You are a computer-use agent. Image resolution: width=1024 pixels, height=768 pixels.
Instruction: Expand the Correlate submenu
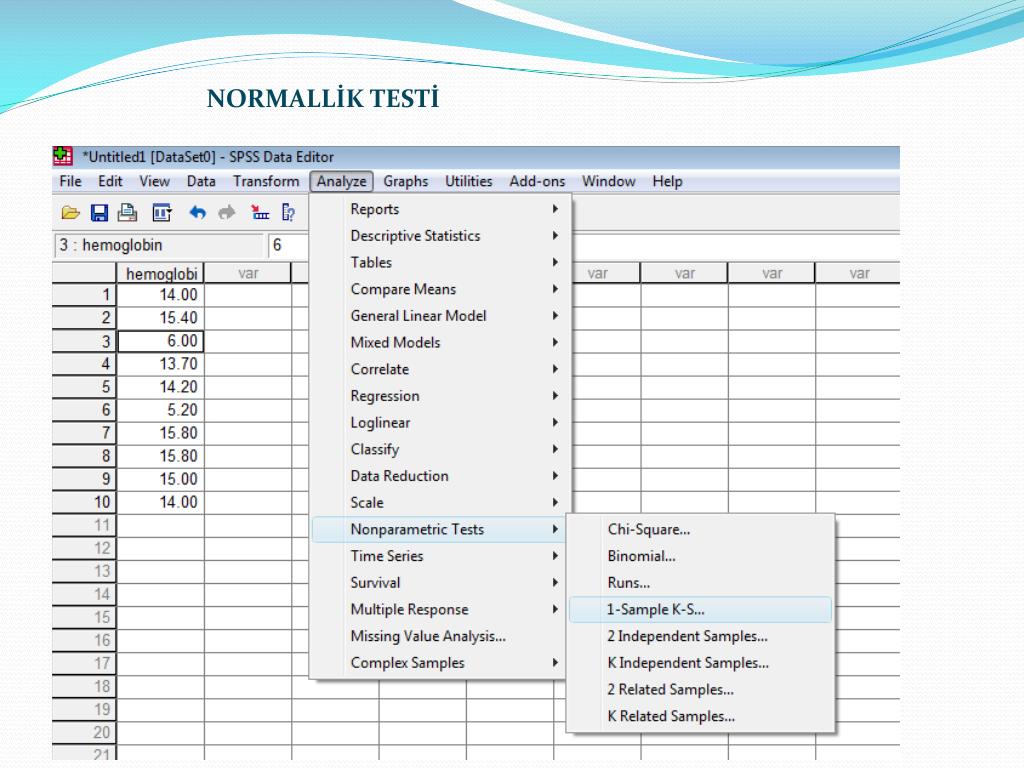tap(439, 370)
